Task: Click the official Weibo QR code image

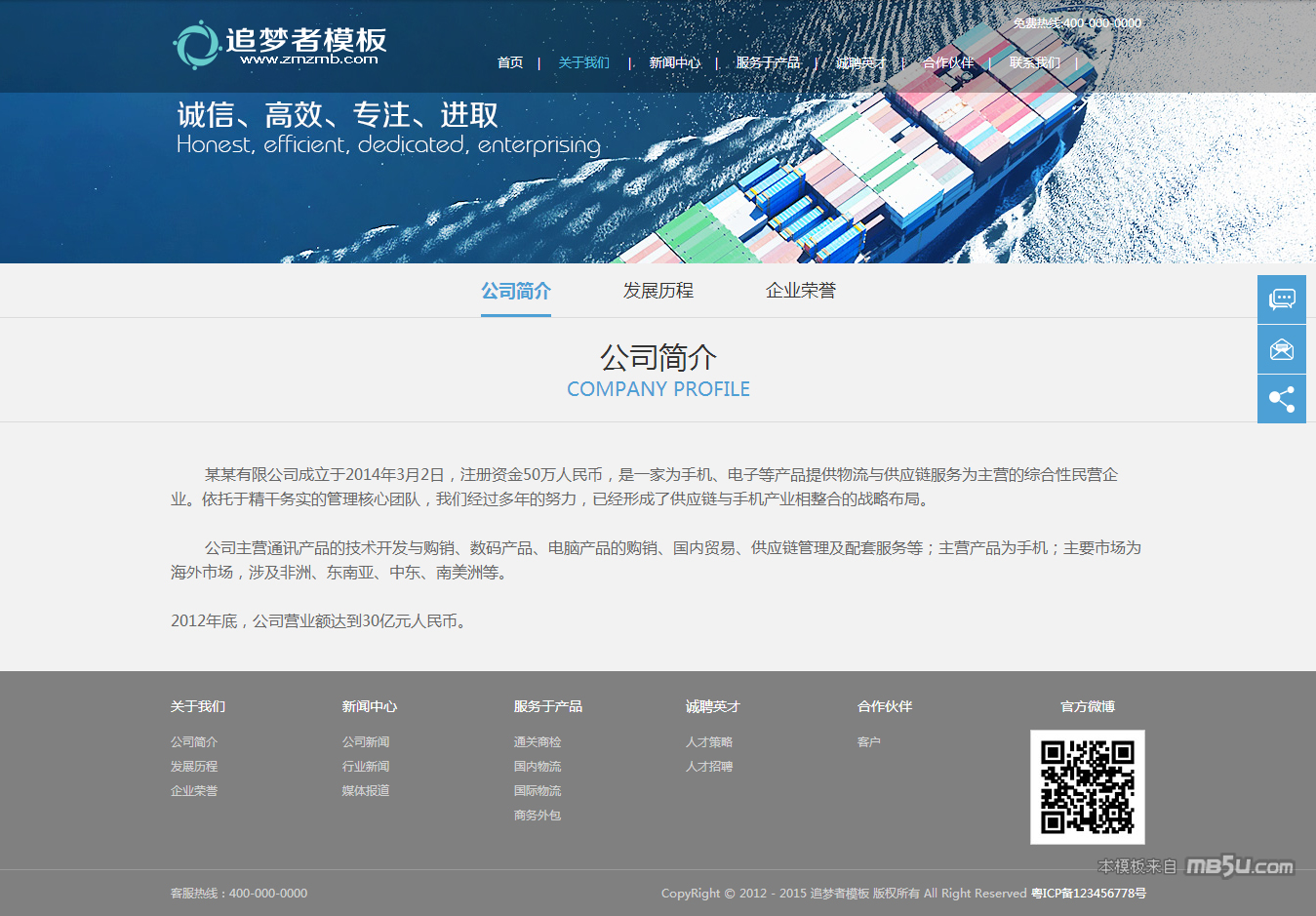Action: pos(1087,786)
